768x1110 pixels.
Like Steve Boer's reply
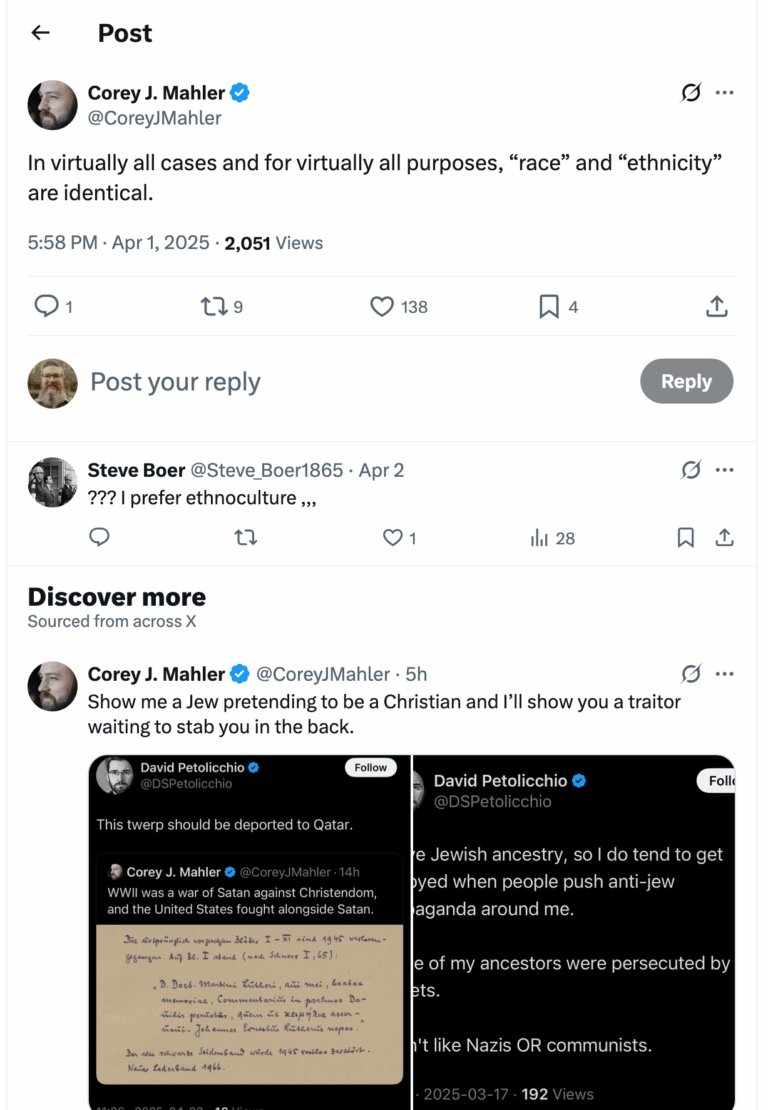point(393,538)
